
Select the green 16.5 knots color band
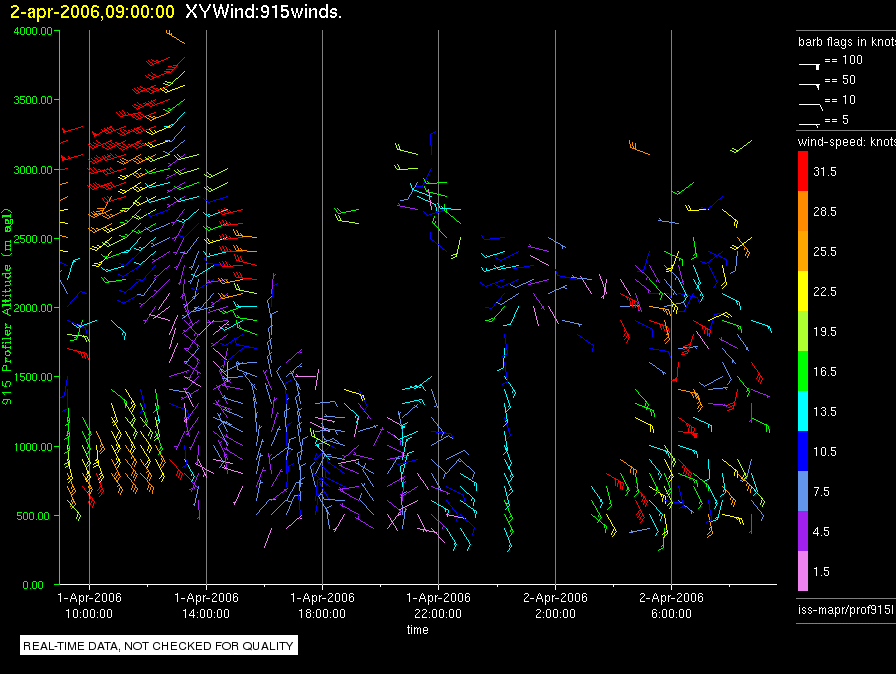803,371
